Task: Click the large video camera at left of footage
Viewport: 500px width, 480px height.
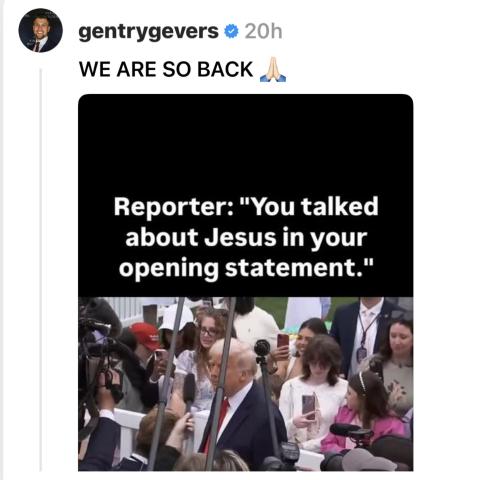Action: (x=100, y=350)
